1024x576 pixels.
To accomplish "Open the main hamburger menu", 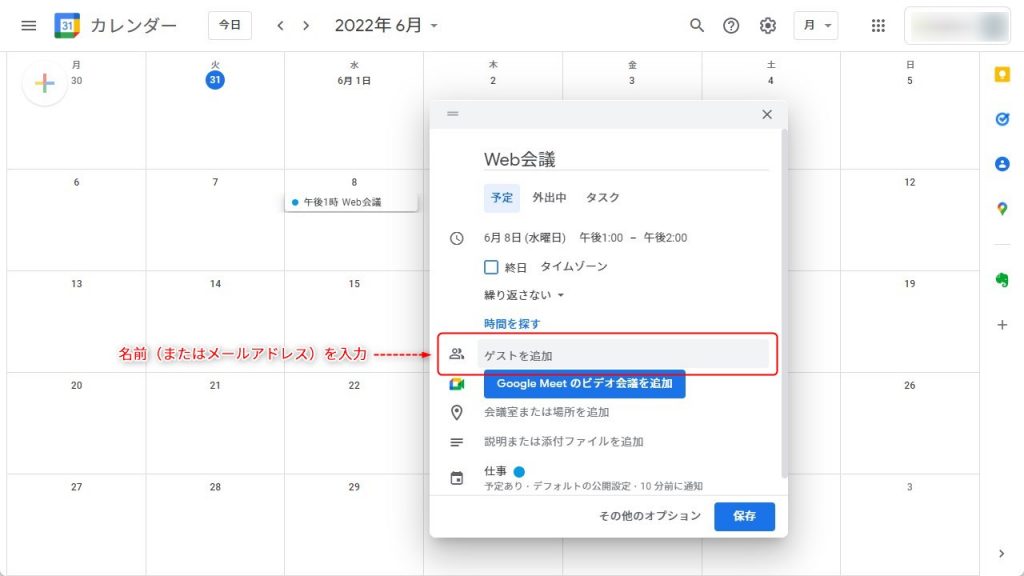I will click(x=28, y=25).
